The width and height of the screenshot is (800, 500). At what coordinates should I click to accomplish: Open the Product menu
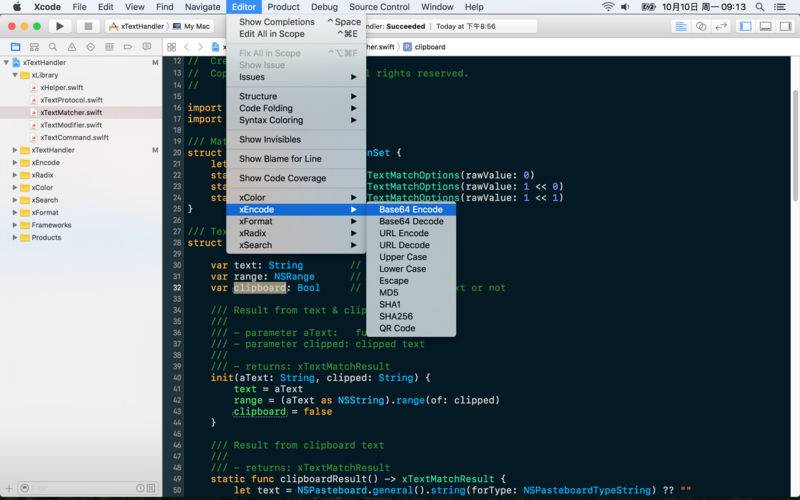pos(283,7)
